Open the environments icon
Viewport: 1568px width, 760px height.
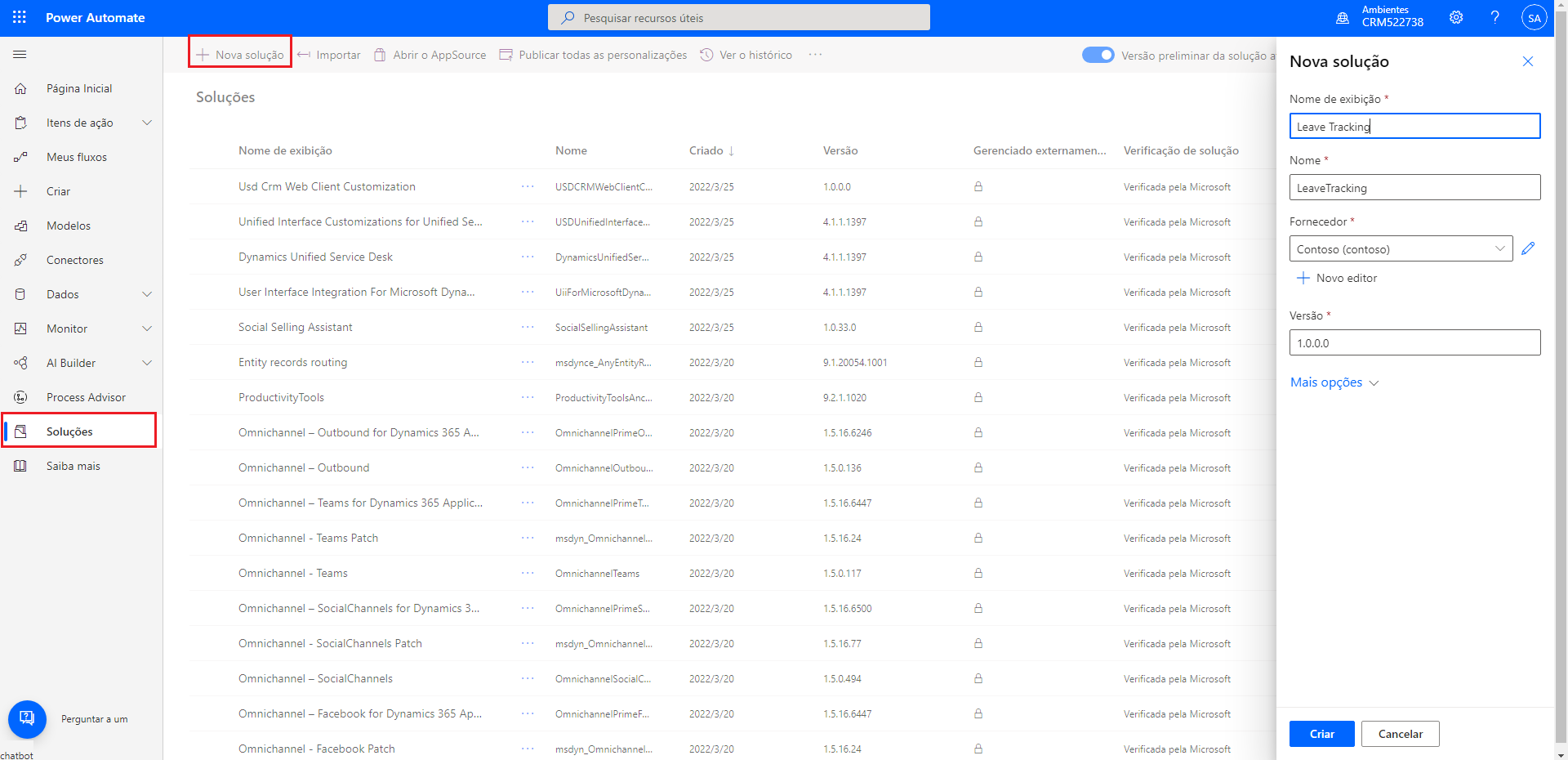[x=1342, y=17]
